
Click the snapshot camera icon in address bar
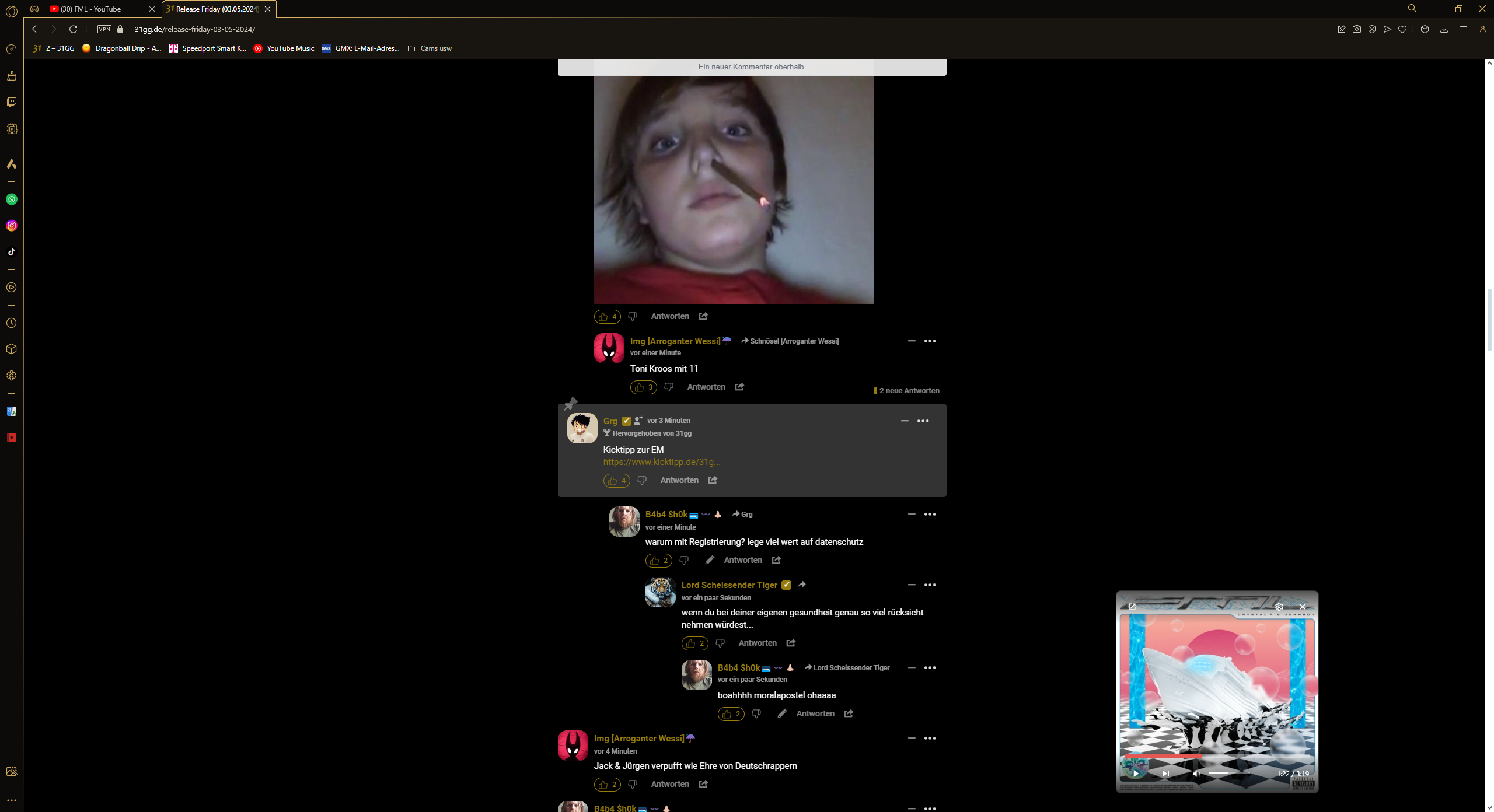coord(1357,29)
